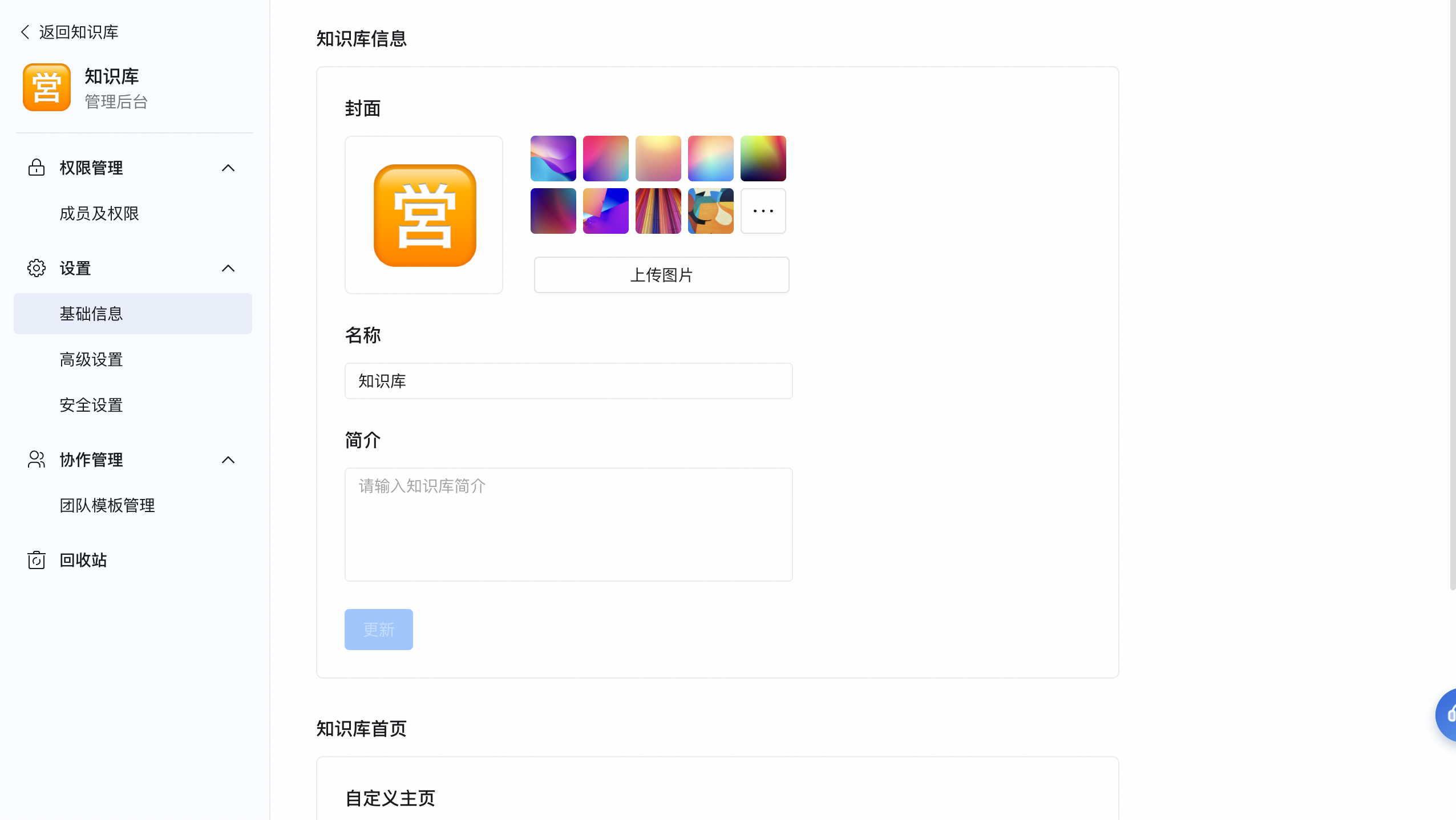The height and width of the screenshot is (820, 1456).
Task: Open 安全设置
Action: (x=91, y=405)
